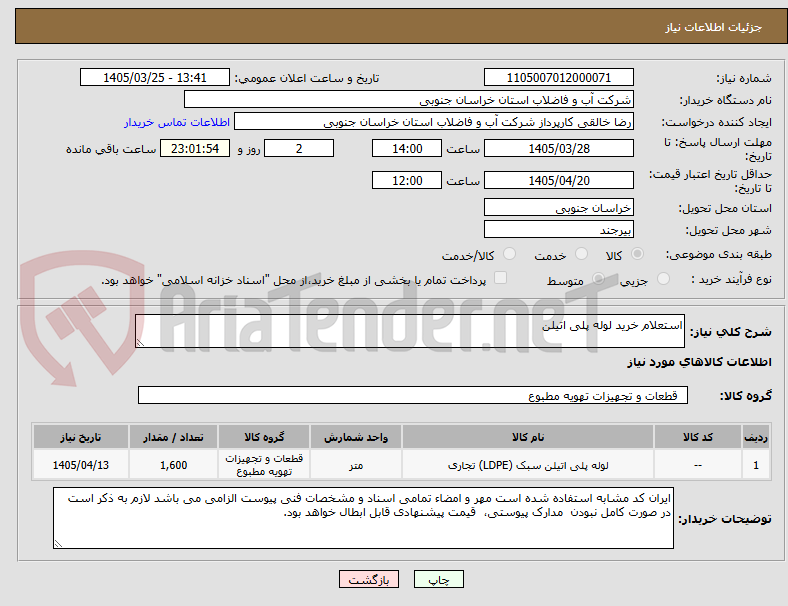The width and height of the screenshot is (788, 606).
Task: Select the خدمت radio button
Action: 581,254
